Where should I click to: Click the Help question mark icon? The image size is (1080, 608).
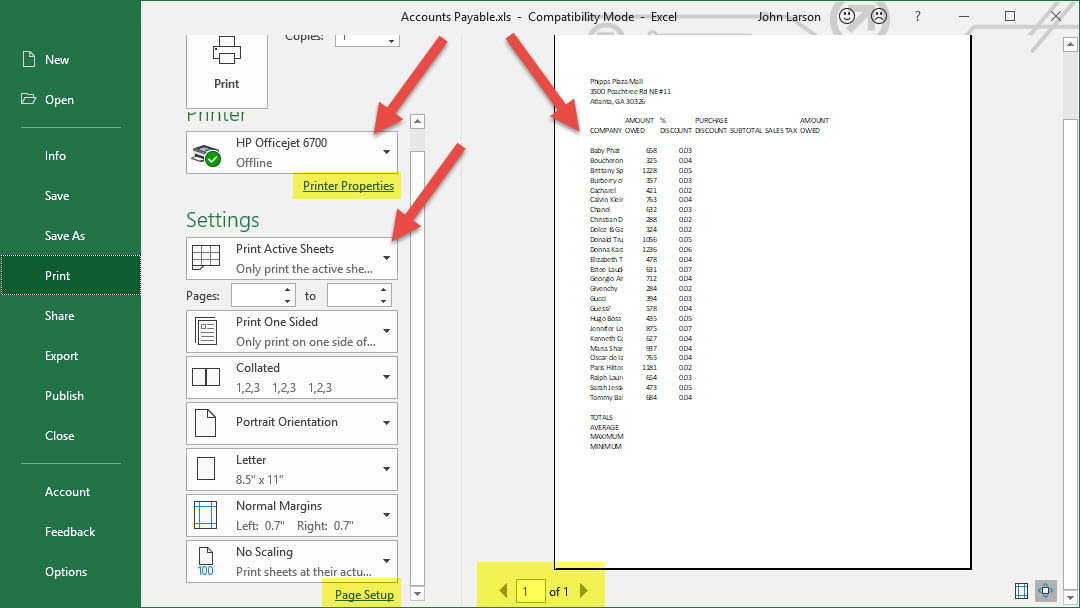pos(917,17)
